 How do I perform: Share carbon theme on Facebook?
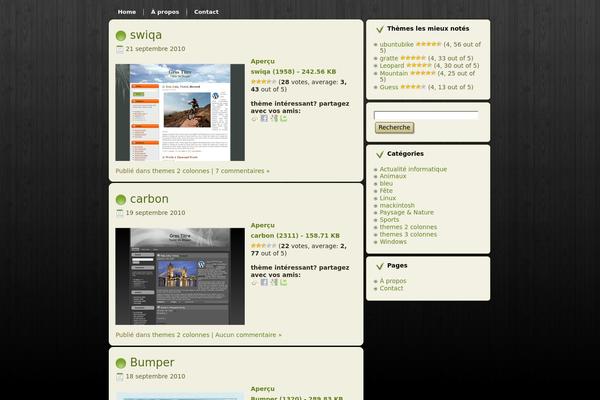click(264, 282)
